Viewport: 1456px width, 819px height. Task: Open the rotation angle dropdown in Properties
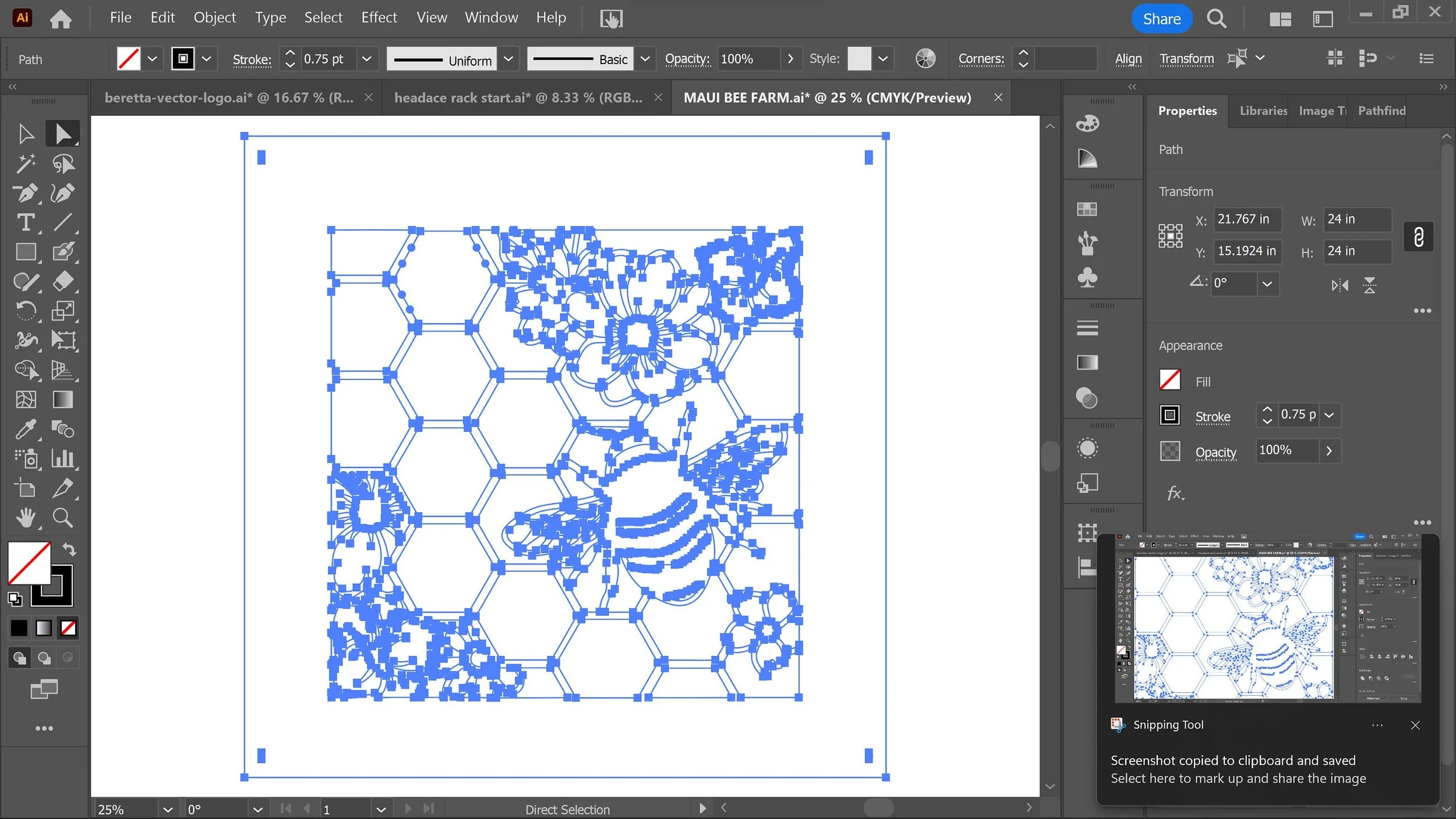[x=1267, y=284]
